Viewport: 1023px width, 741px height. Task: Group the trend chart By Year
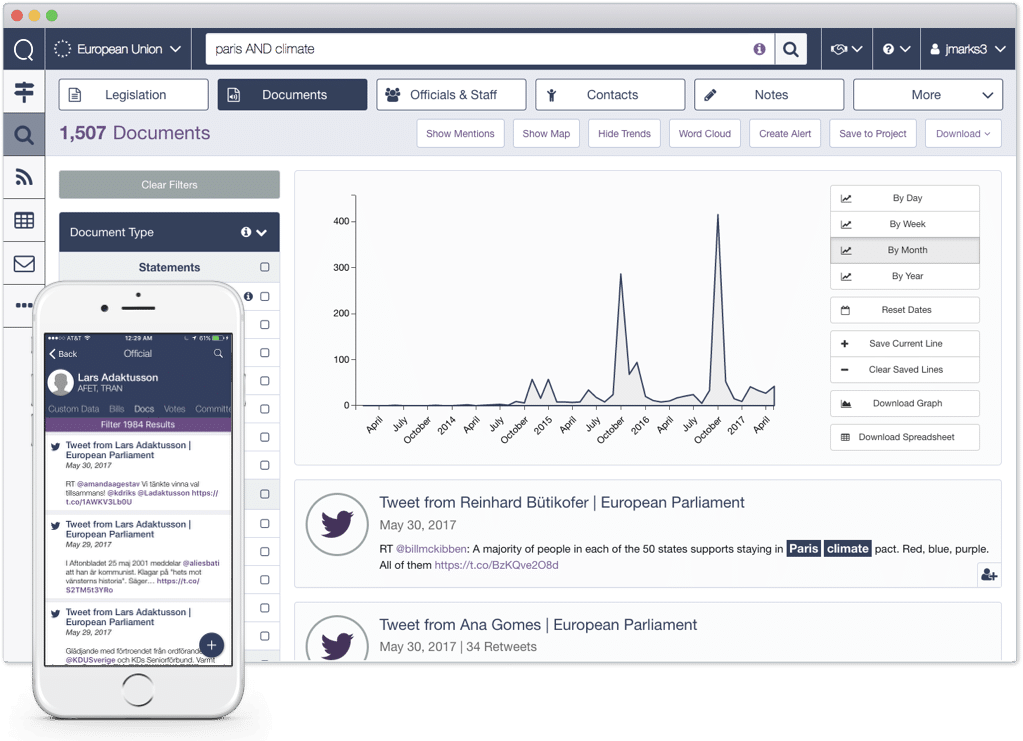(905, 277)
